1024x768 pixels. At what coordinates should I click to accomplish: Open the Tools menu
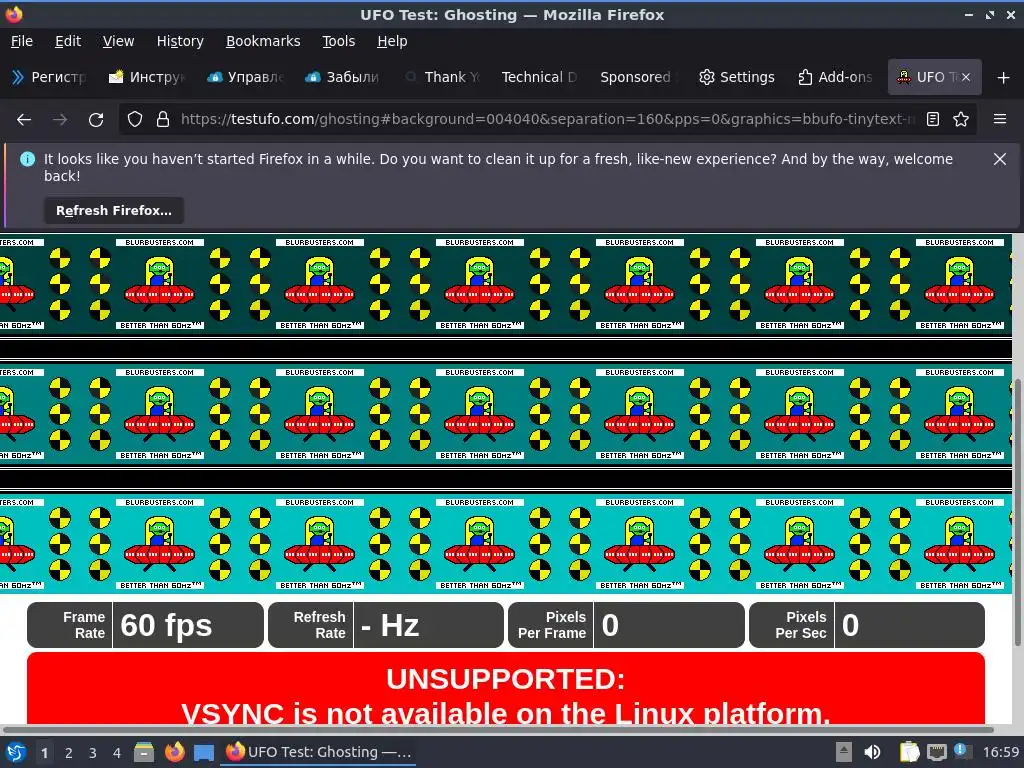tap(339, 41)
